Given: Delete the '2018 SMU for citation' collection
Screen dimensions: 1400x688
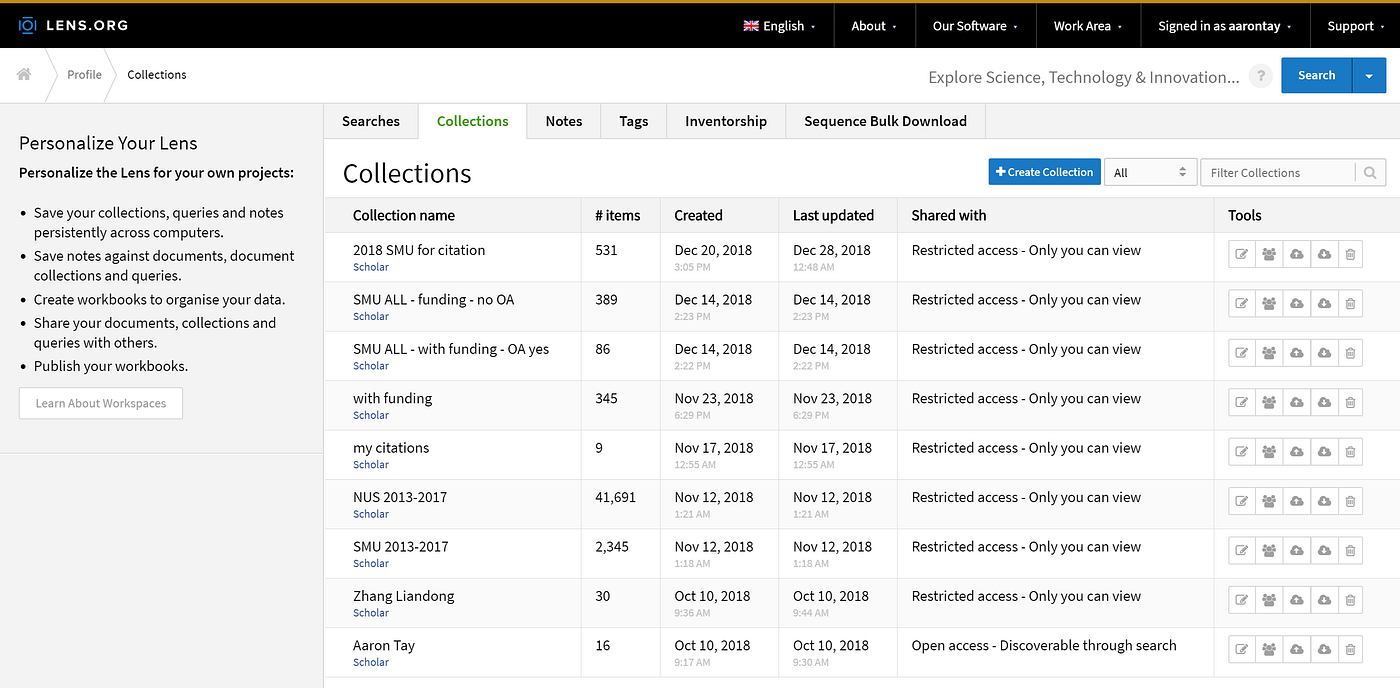Looking at the screenshot, I should point(1350,255).
